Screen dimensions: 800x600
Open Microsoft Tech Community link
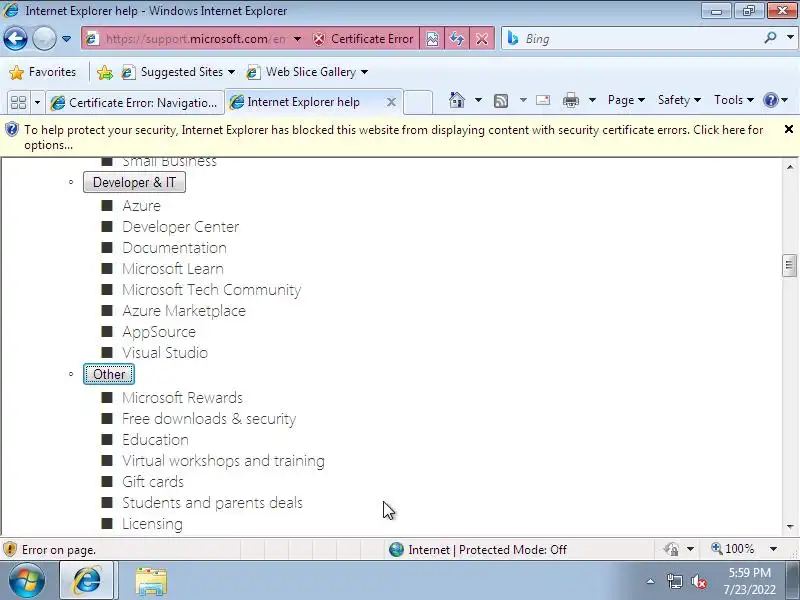pos(211,290)
